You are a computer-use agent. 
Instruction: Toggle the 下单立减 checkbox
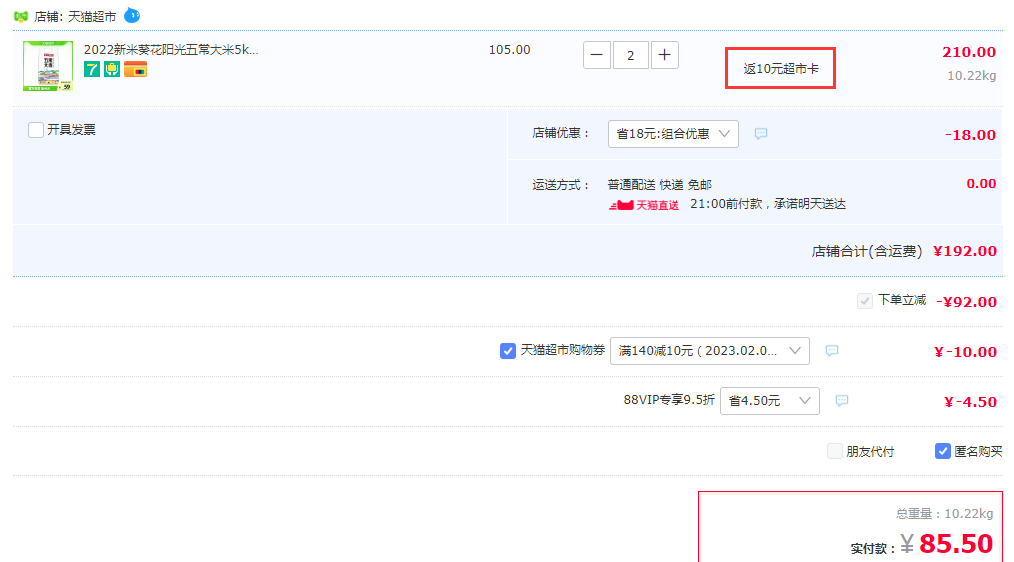(x=865, y=301)
